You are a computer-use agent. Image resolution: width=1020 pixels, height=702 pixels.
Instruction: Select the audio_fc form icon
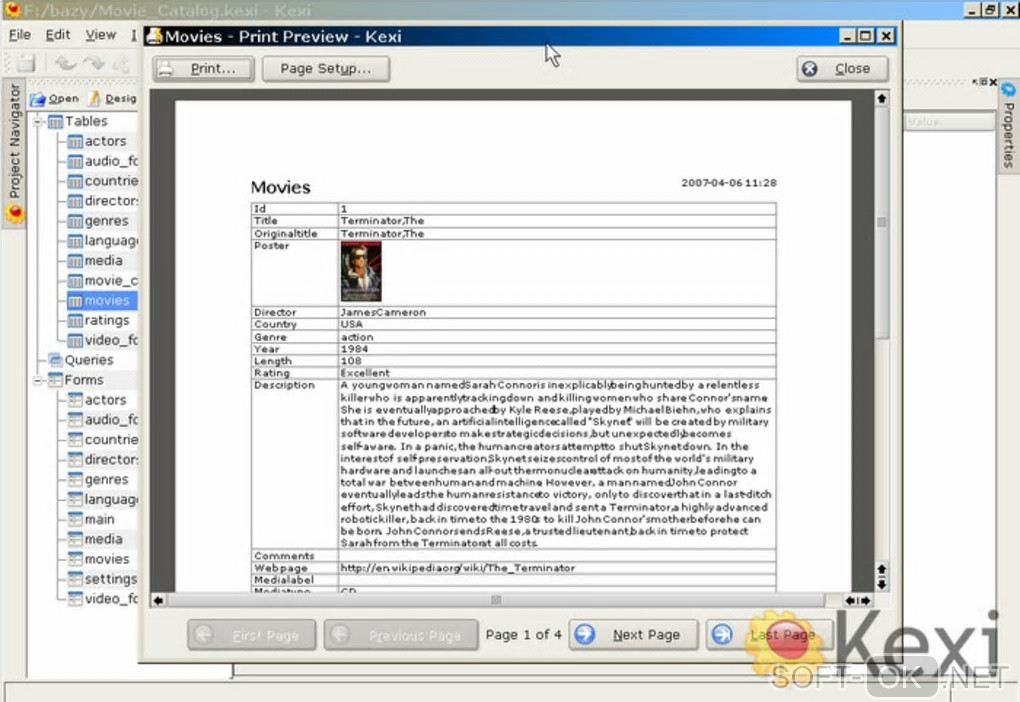(x=75, y=420)
